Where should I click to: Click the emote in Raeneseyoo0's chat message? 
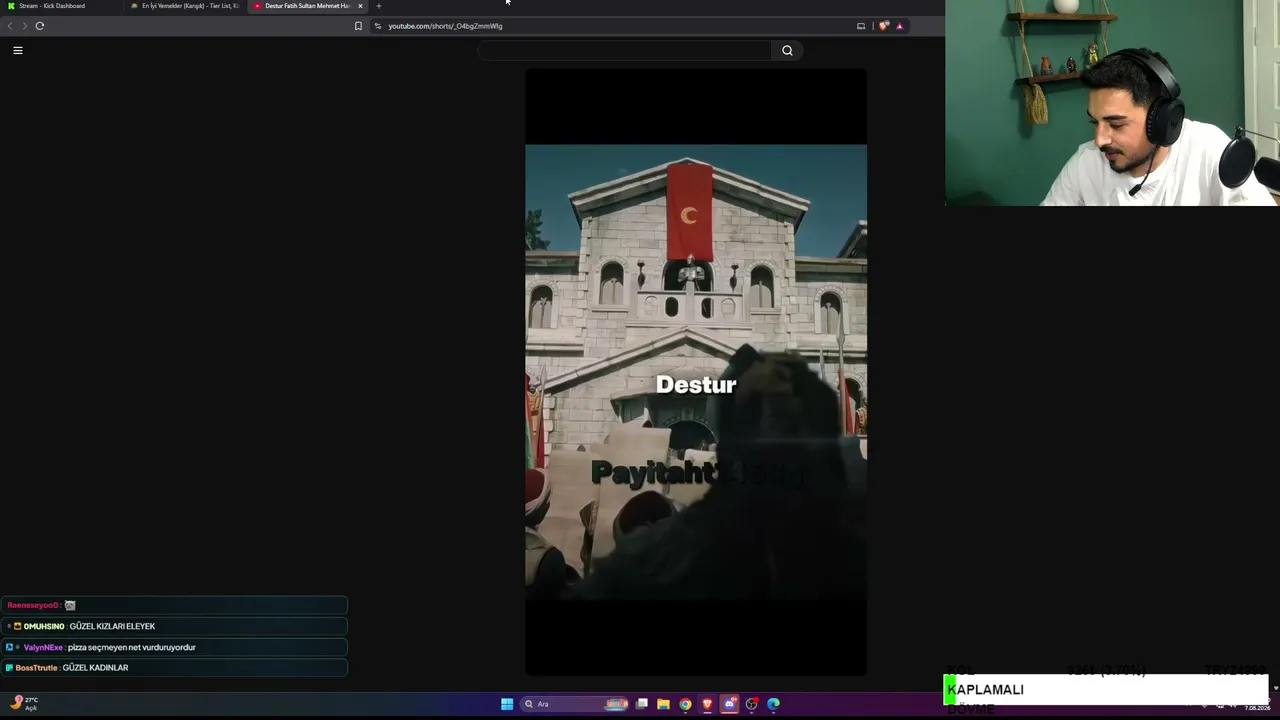(70, 605)
